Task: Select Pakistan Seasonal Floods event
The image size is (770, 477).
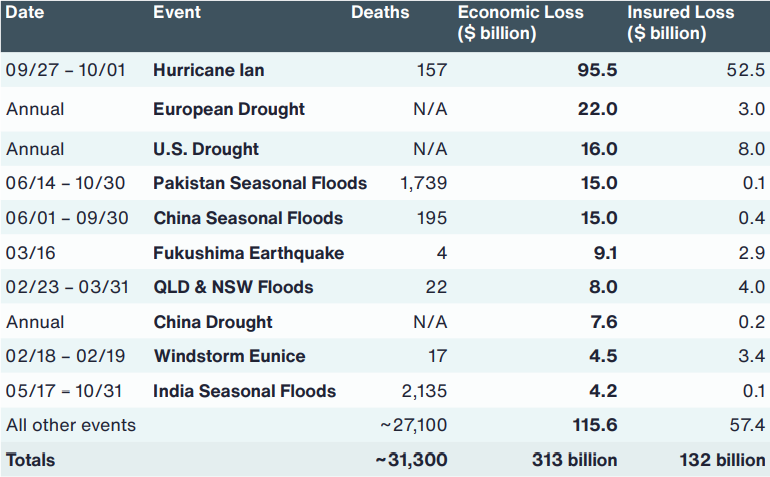Action: [x=260, y=183]
